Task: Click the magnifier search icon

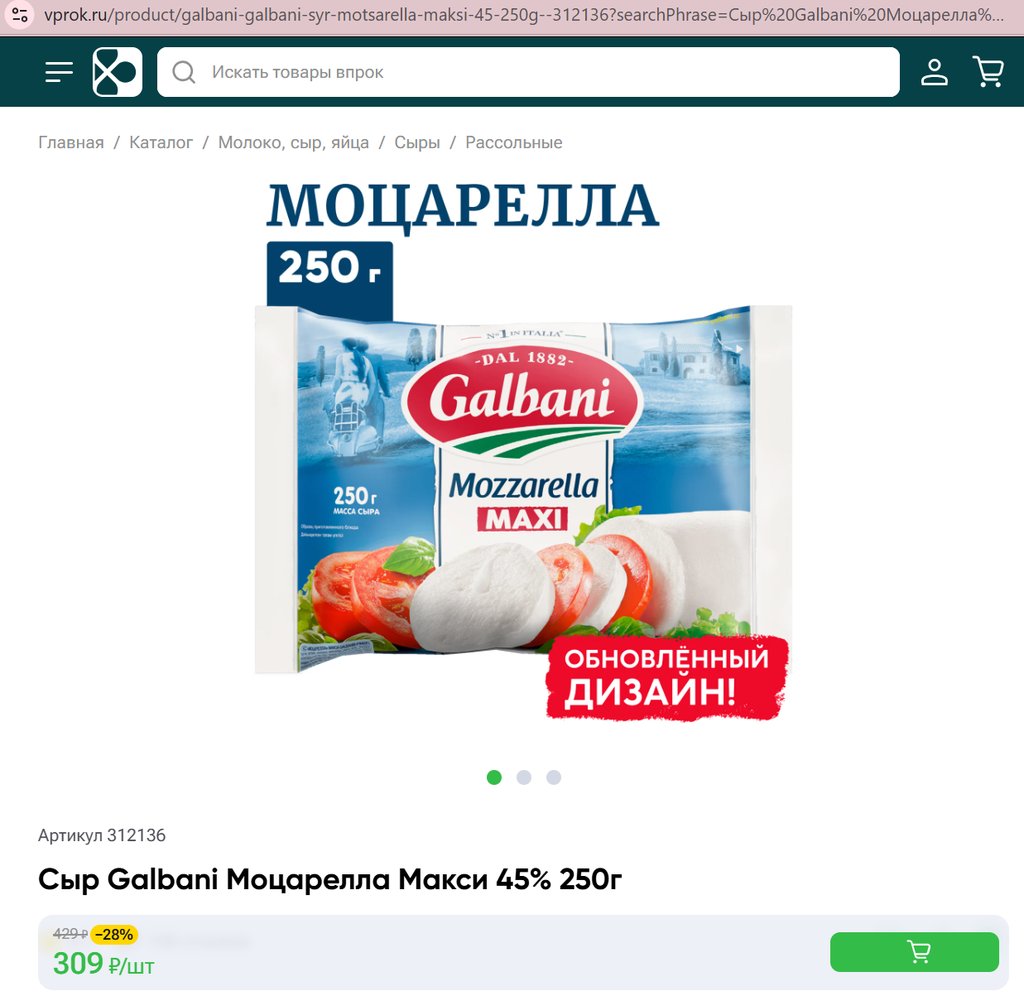Action: (x=184, y=72)
